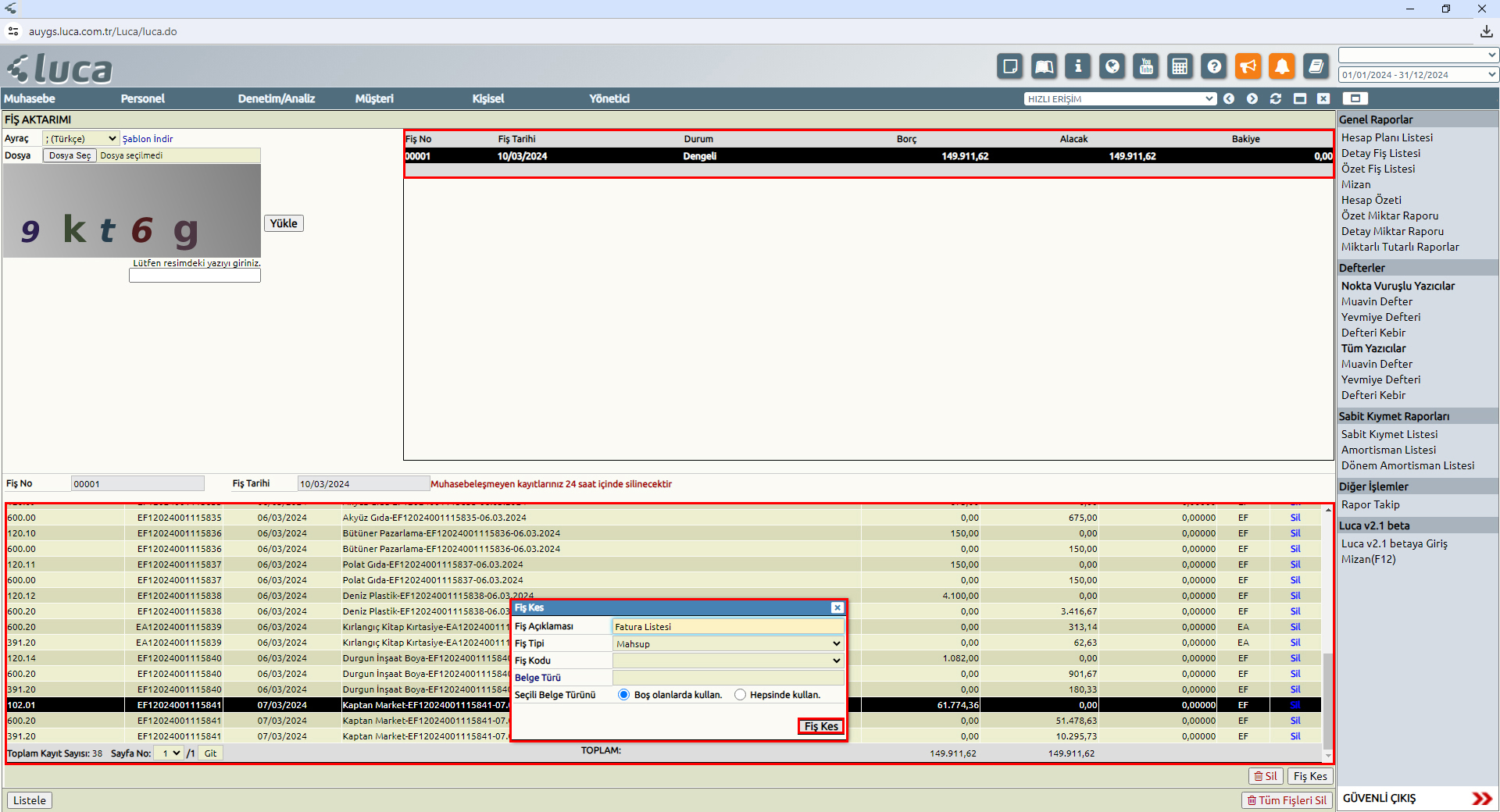1500x812 pixels.
Task: Open the globe icon
Action: click(1112, 66)
